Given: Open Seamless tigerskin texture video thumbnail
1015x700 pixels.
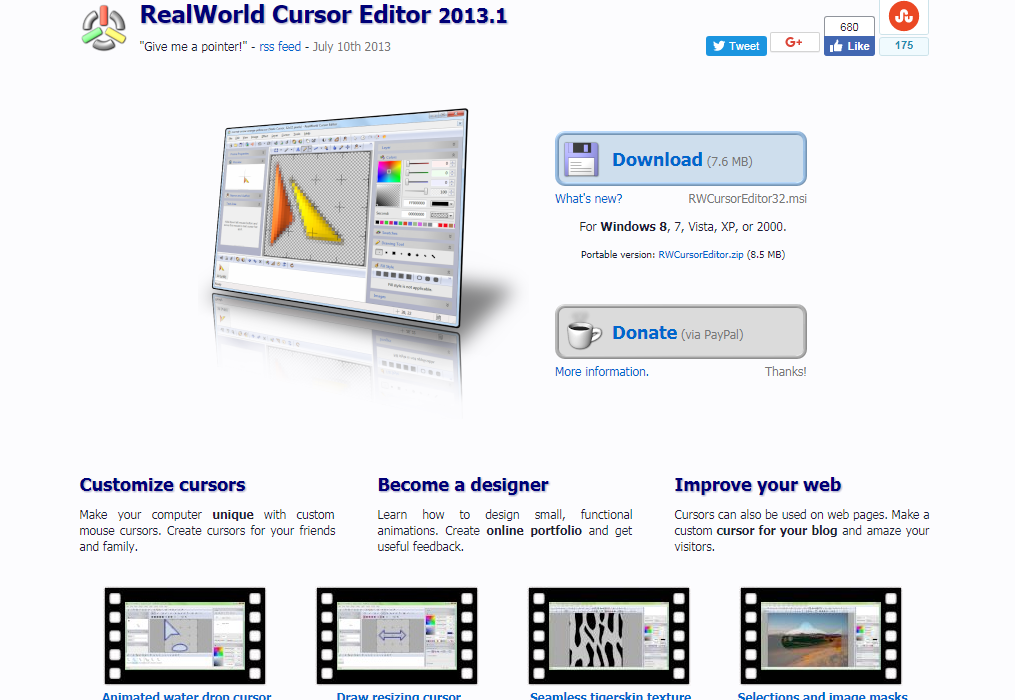Looking at the screenshot, I should pyautogui.click(x=609, y=636).
